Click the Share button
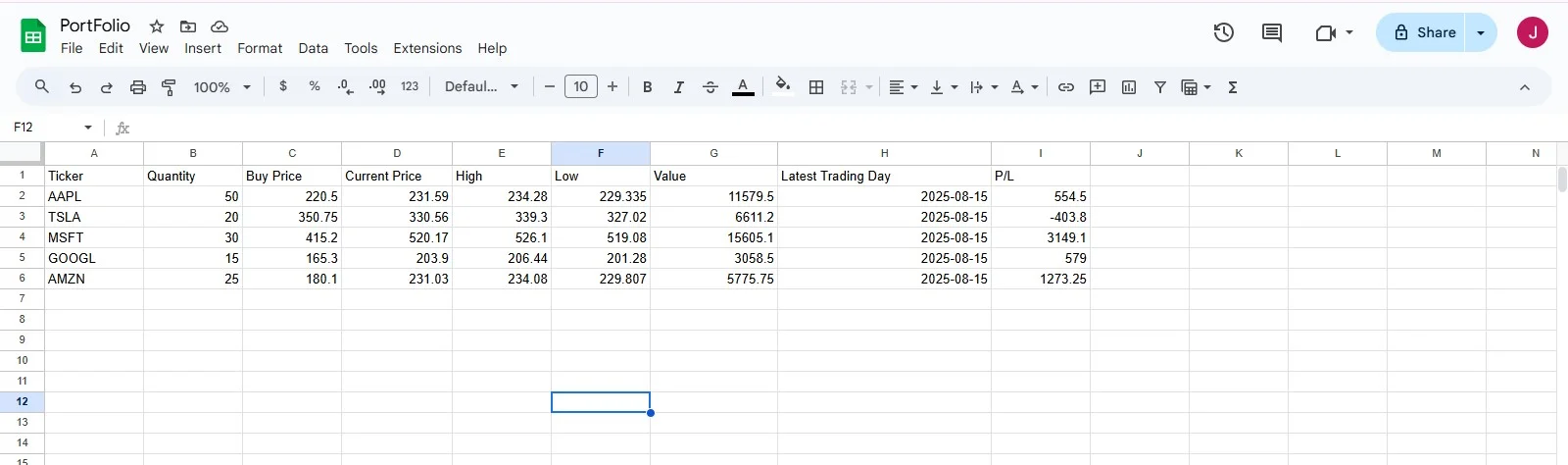The height and width of the screenshot is (465, 1568). pos(1421,32)
